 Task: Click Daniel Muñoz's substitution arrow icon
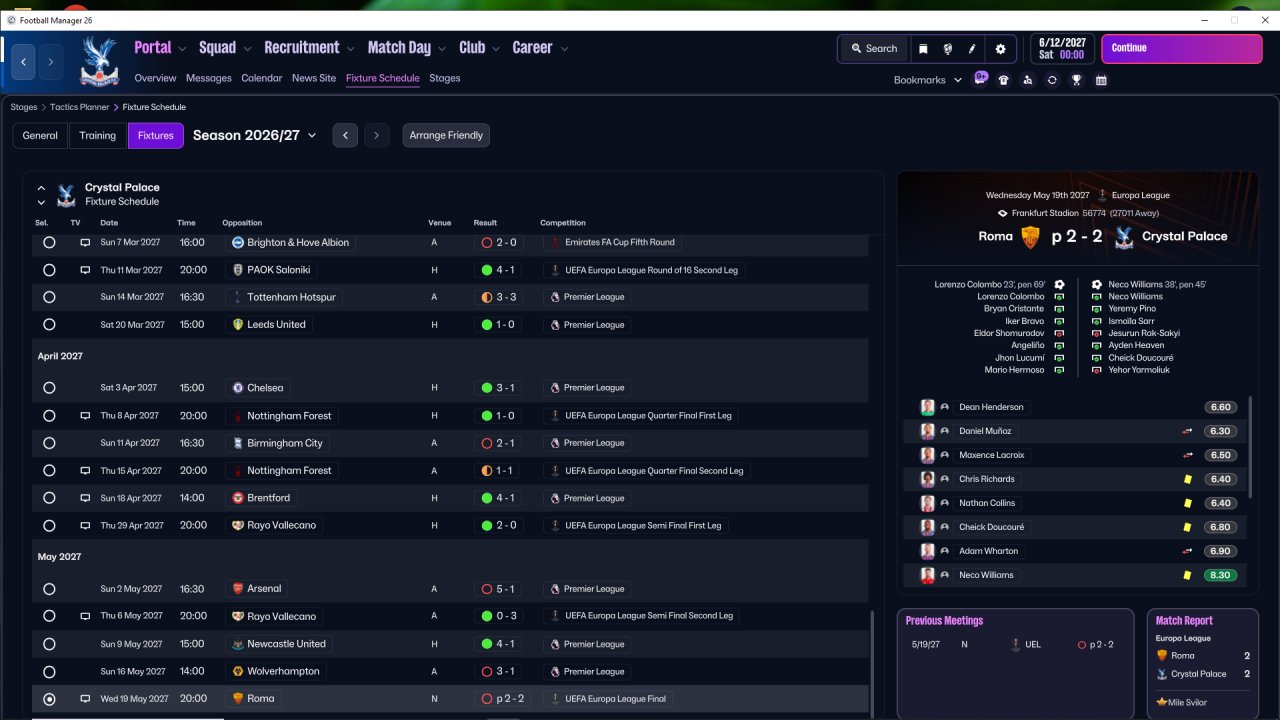coord(1187,431)
